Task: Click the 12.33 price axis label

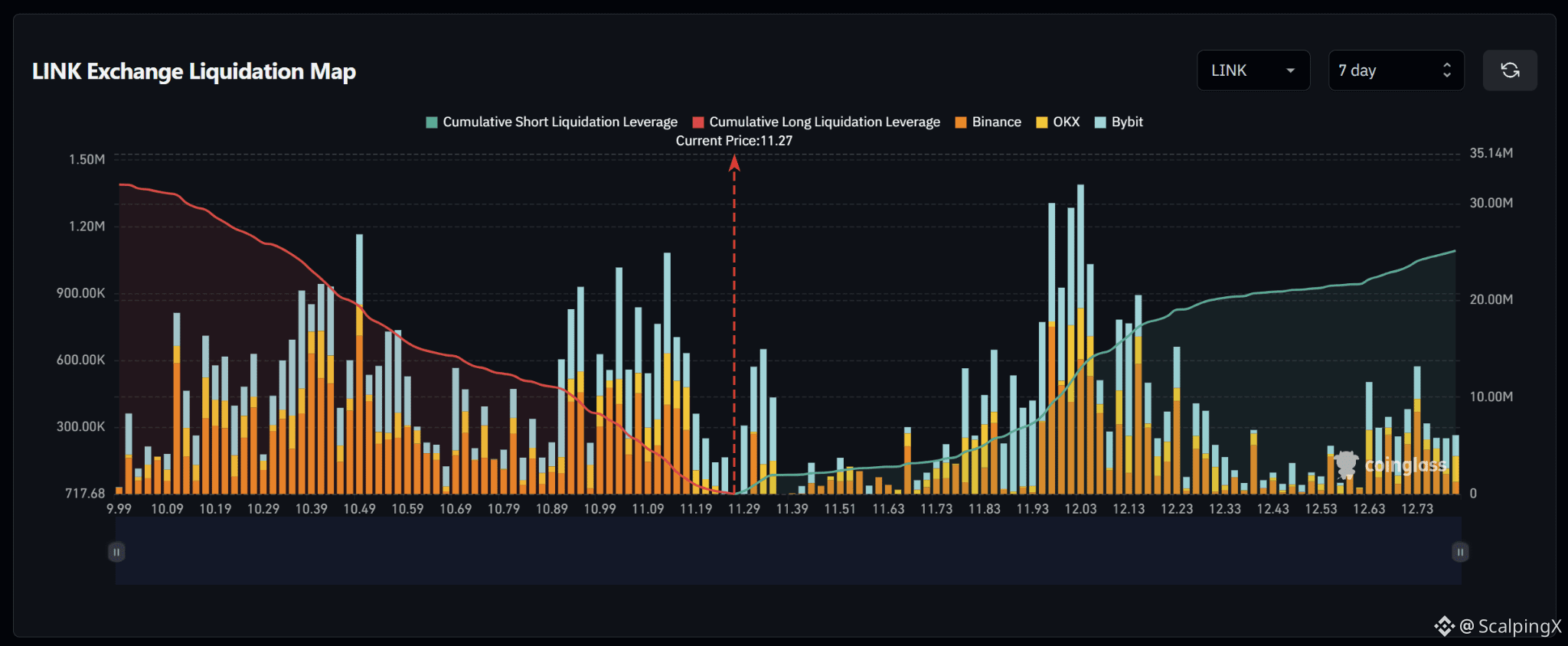Action: [x=1225, y=509]
